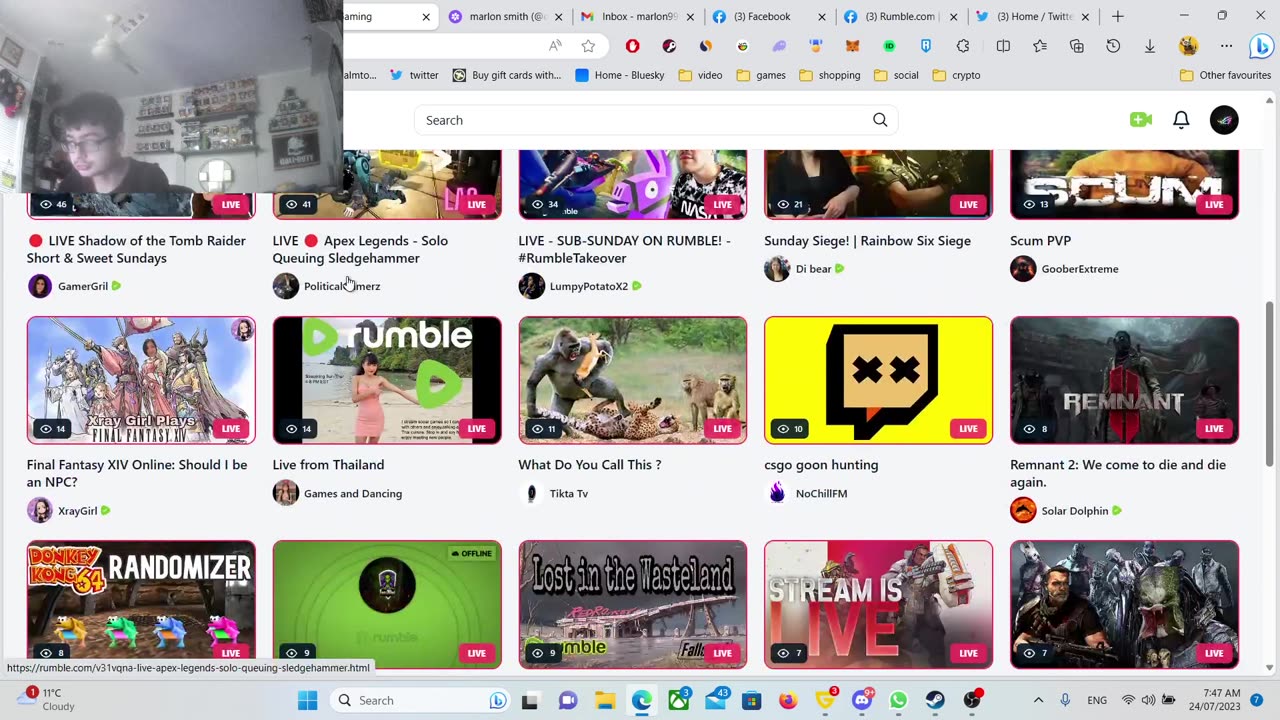Open Sunday Siege Rainbow Six Siege stream
The width and height of the screenshot is (1280, 720).
[867, 241]
